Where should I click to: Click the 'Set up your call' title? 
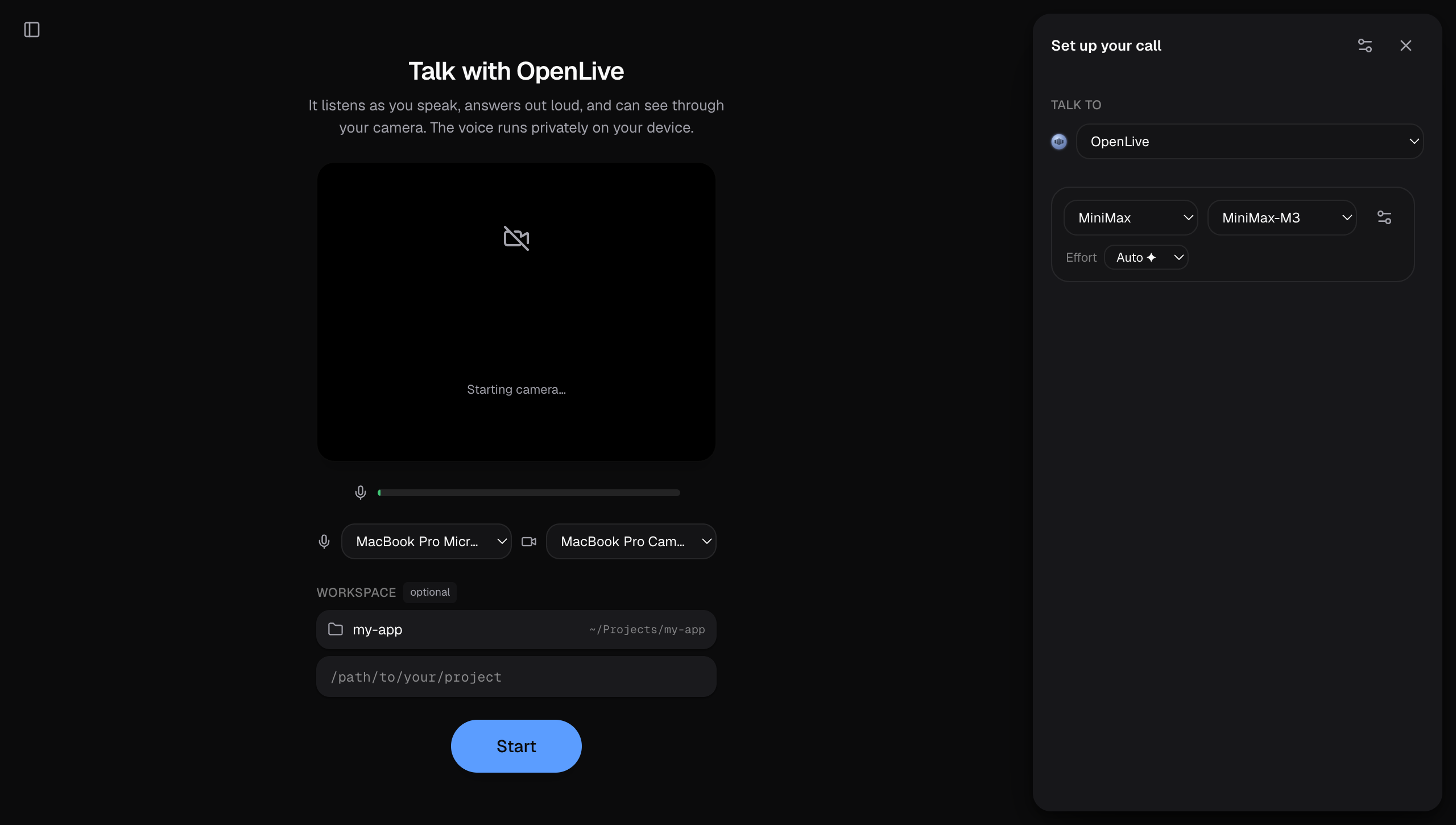point(1106,46)
